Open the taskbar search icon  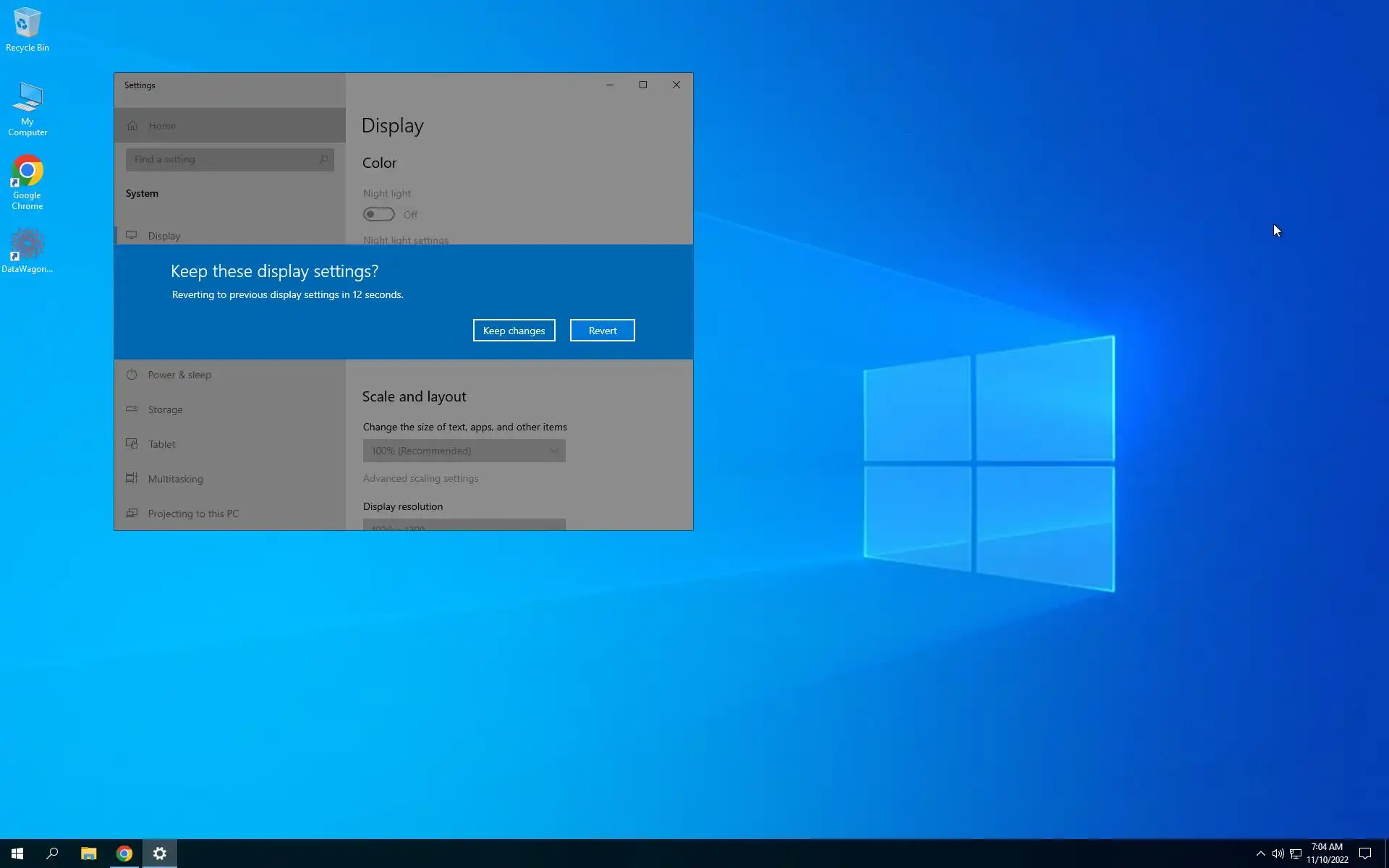[x=52, y=854]
